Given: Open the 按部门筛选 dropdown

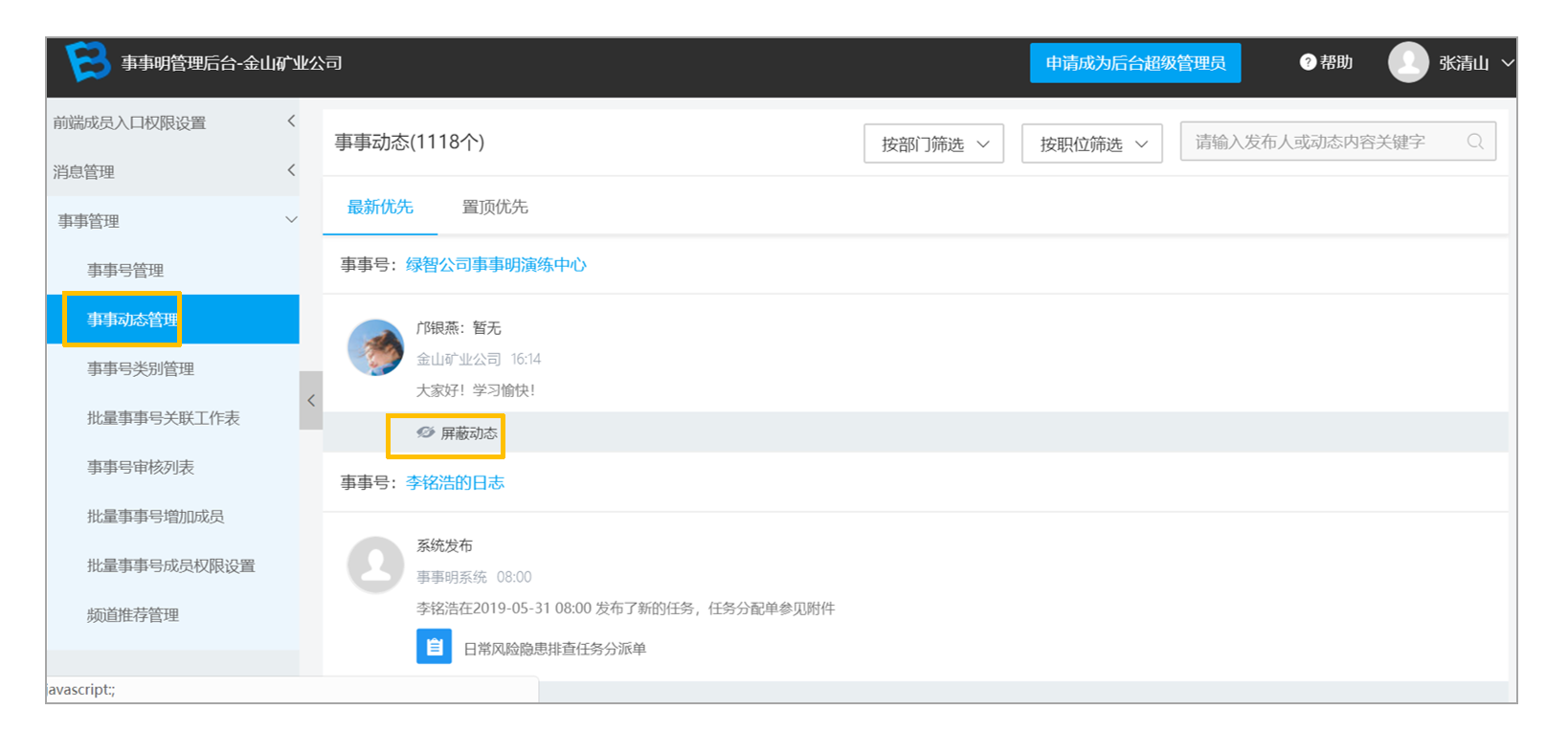Looking at the screenshot, I should click(x=933, y=144).
